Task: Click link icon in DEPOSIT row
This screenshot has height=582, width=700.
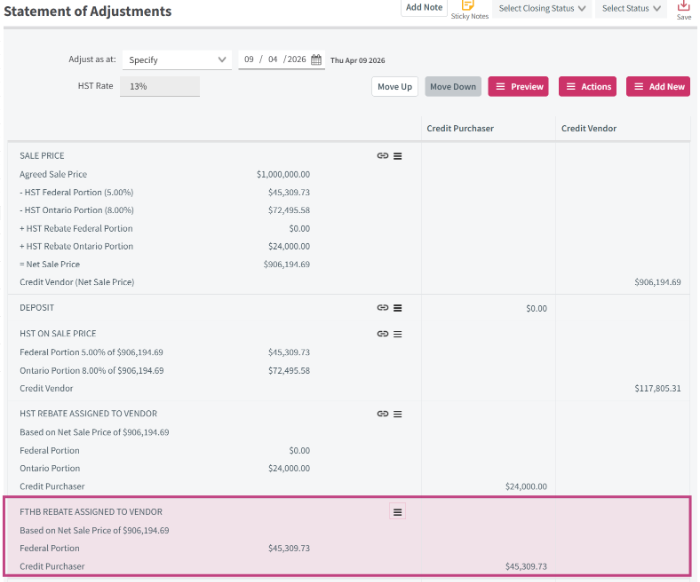Action: (x=383, y=308)
